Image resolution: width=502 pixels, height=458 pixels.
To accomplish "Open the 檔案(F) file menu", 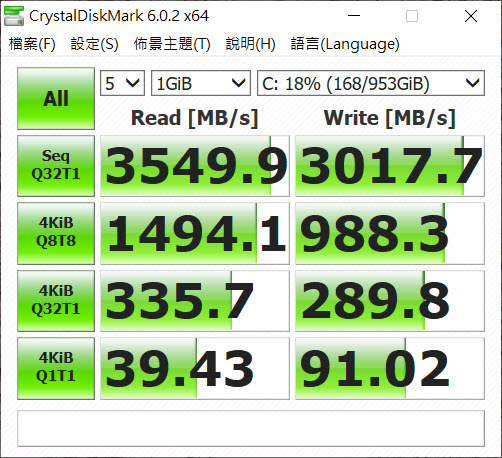I will click(x=32, y=44).
